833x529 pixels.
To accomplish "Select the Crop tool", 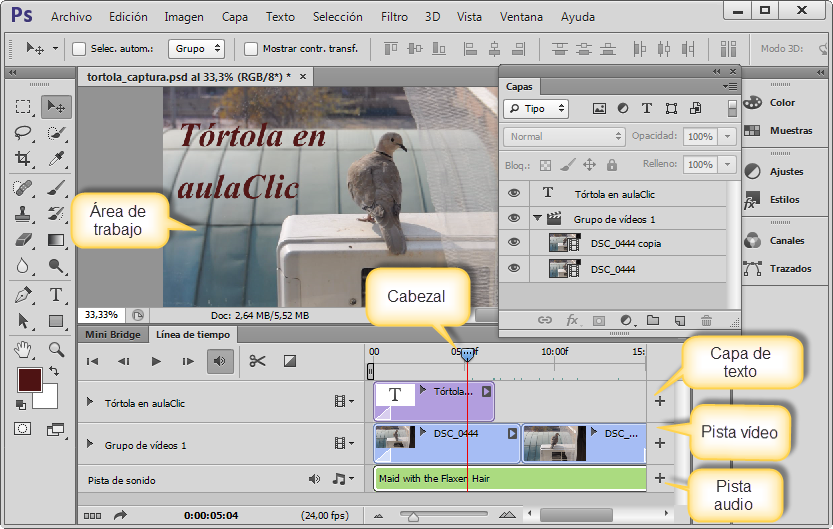I will click(23, 158).
